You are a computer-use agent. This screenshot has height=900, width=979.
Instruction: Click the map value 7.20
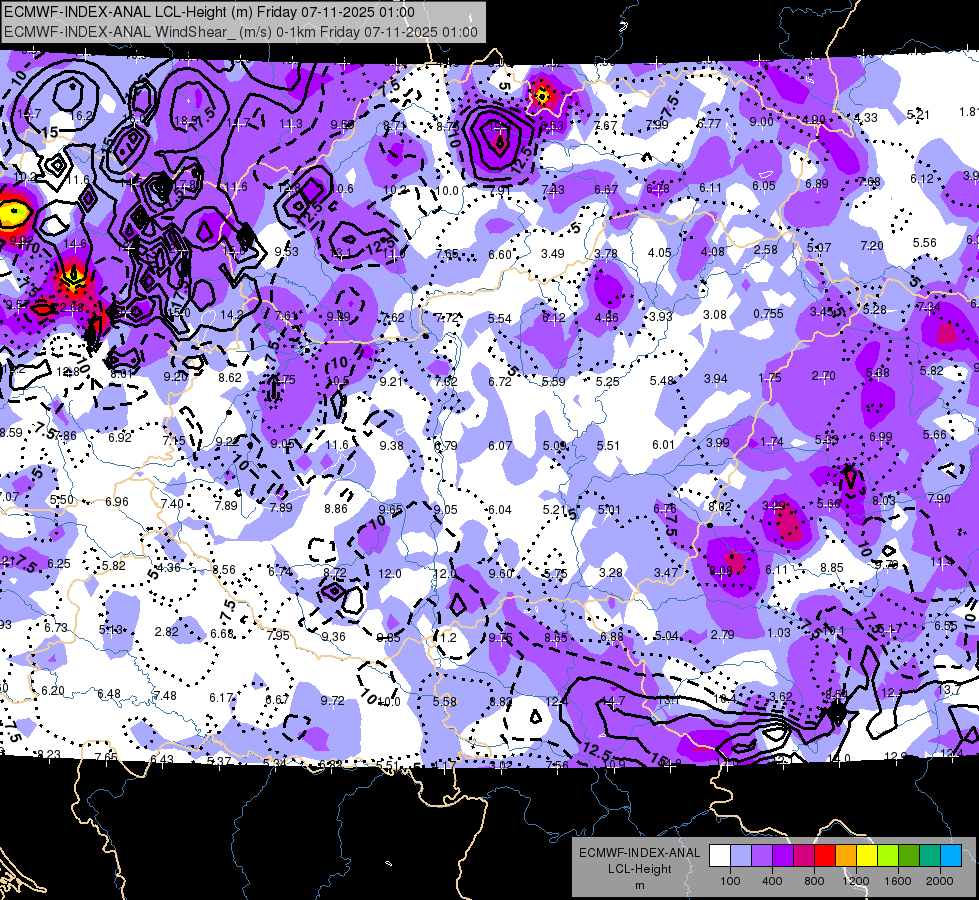872,245
